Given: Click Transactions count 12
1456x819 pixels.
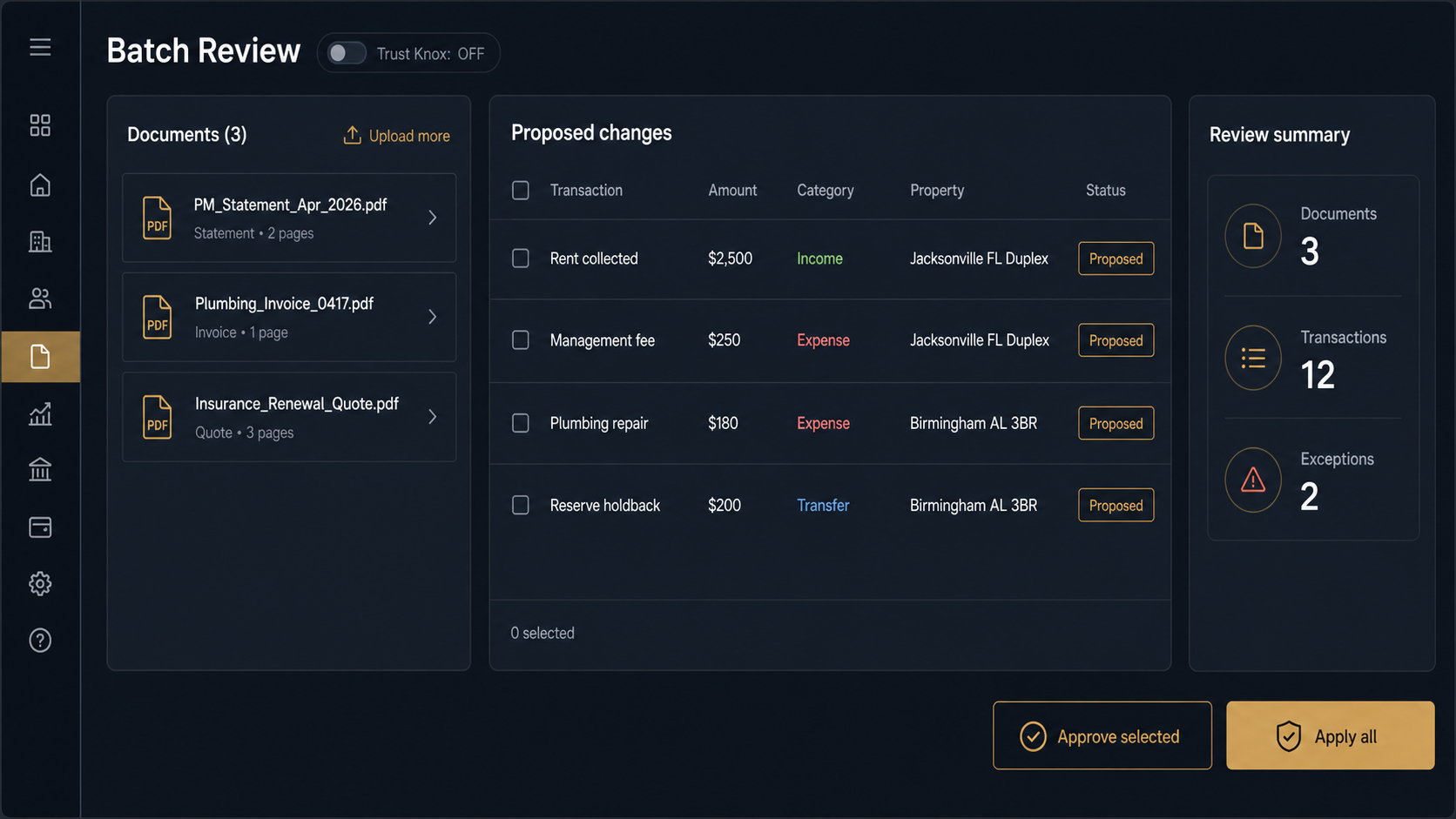Looking at the screenshot, I should (x=1318, y=375).
